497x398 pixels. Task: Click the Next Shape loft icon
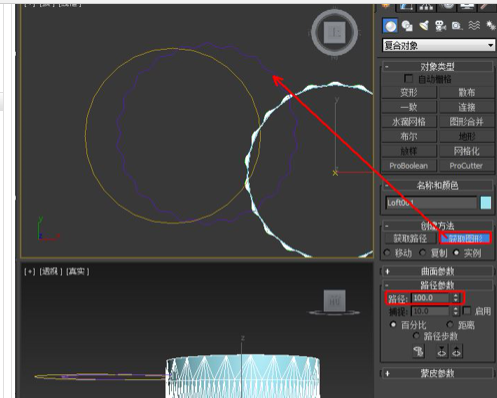pyautogui.click(x=457, y=351)
